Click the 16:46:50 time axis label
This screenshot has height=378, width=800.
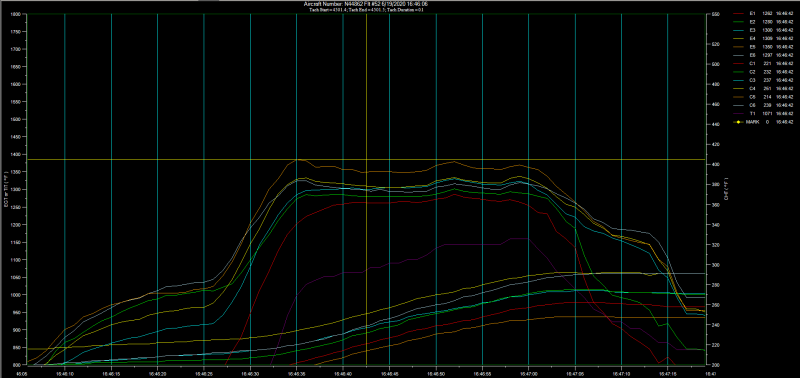tap(436, 373)
